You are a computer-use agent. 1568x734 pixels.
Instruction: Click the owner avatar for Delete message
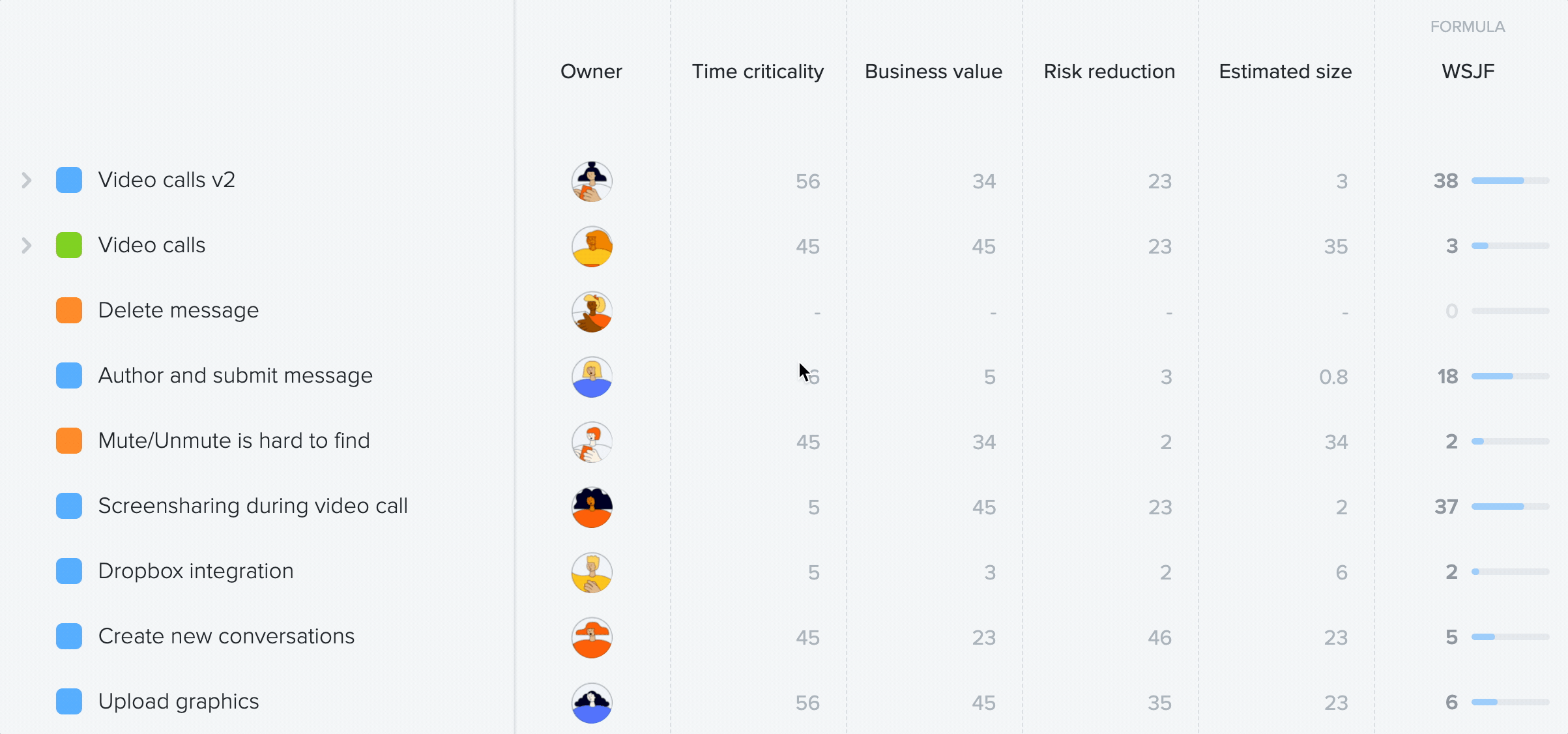(x=592, y=312)
